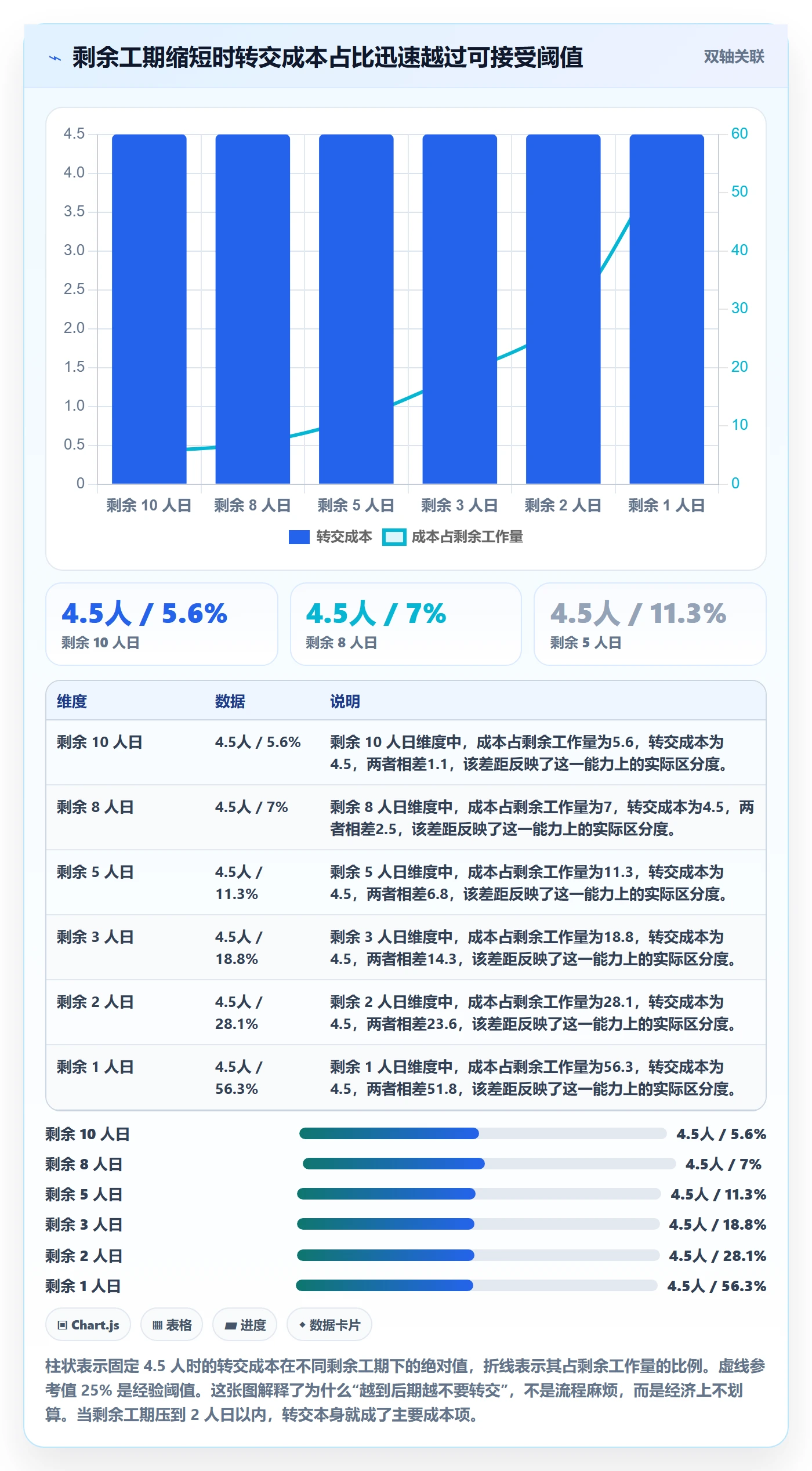812x1471 pixels.
Task: Click left axis tick label 4.5
Action: point(74,133)
